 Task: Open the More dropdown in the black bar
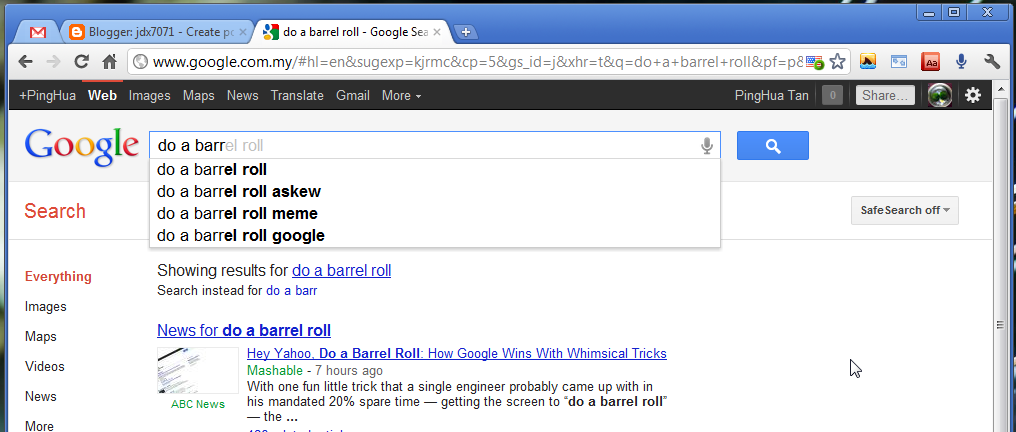point(401,96)
